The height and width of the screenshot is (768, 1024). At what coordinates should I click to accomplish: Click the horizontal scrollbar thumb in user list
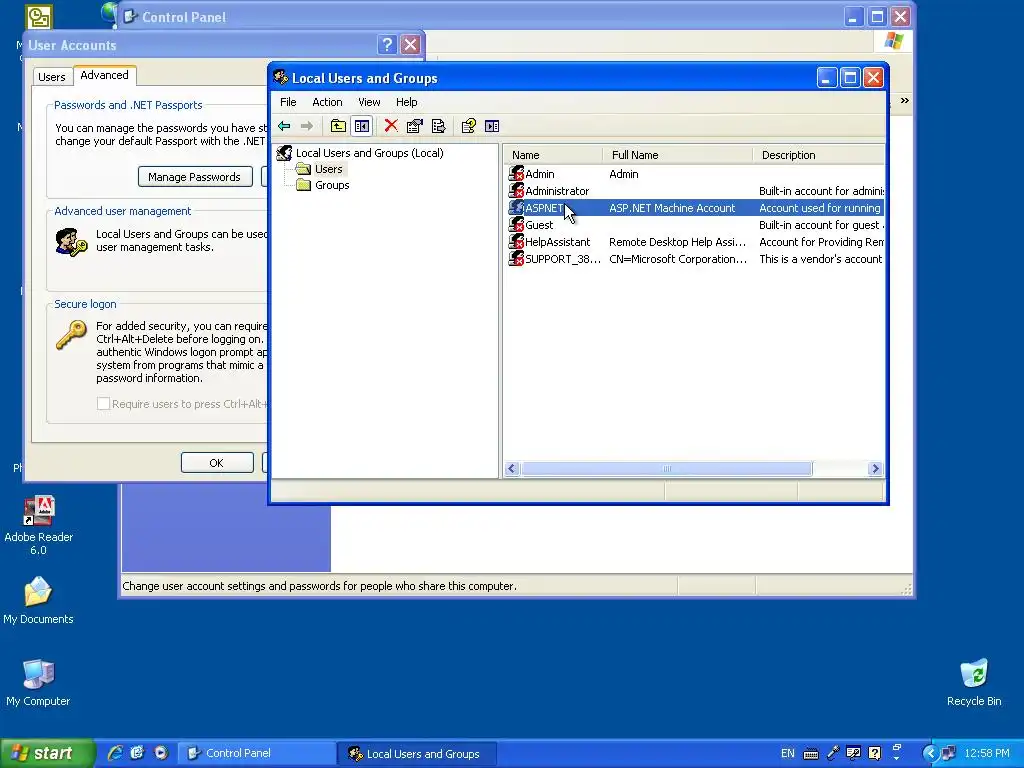(666, 469)
